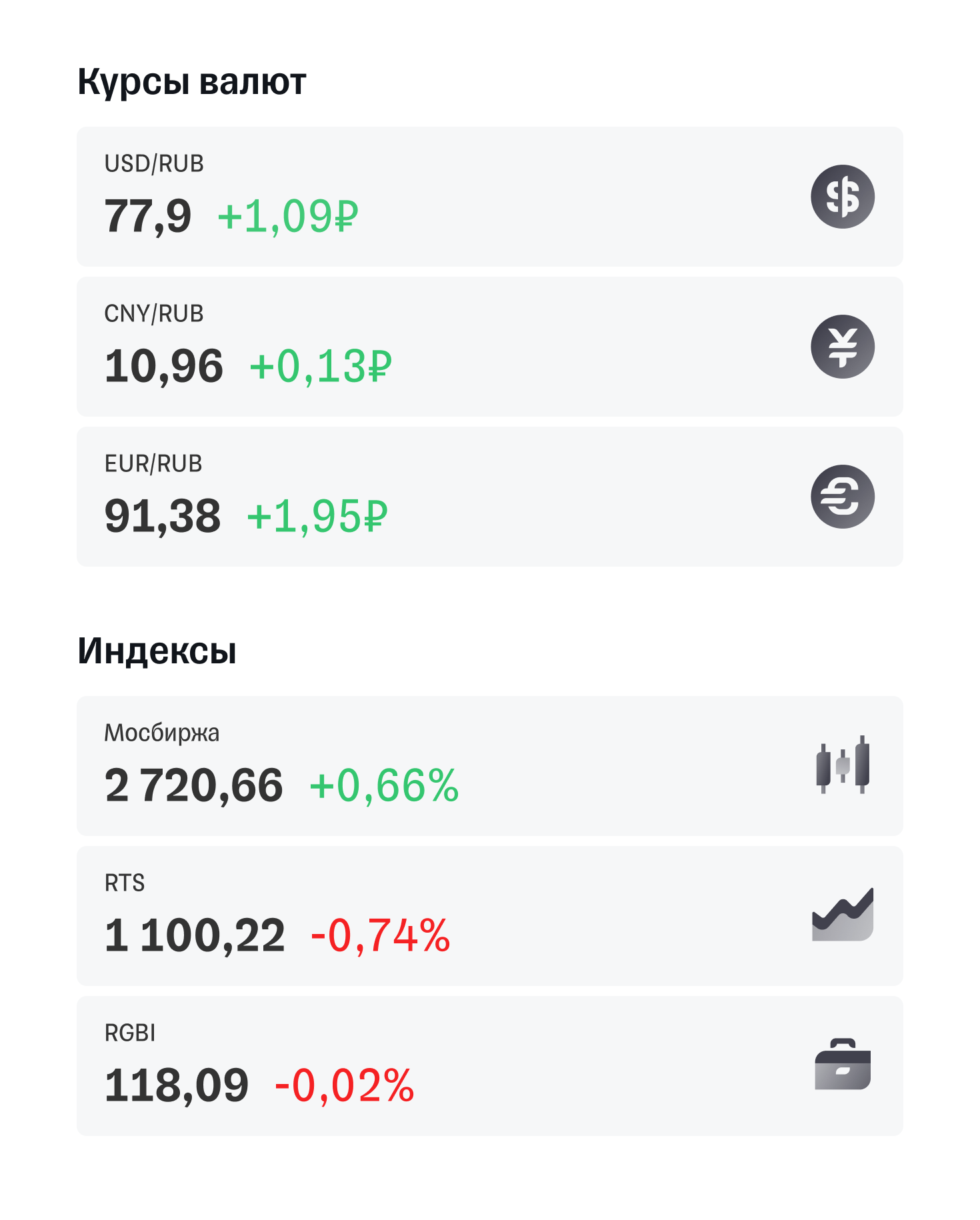The height and width of the screenshot is (1220, 980).
Task: Click the Мосбиржа change +0,66%
Action: [384, 785]
